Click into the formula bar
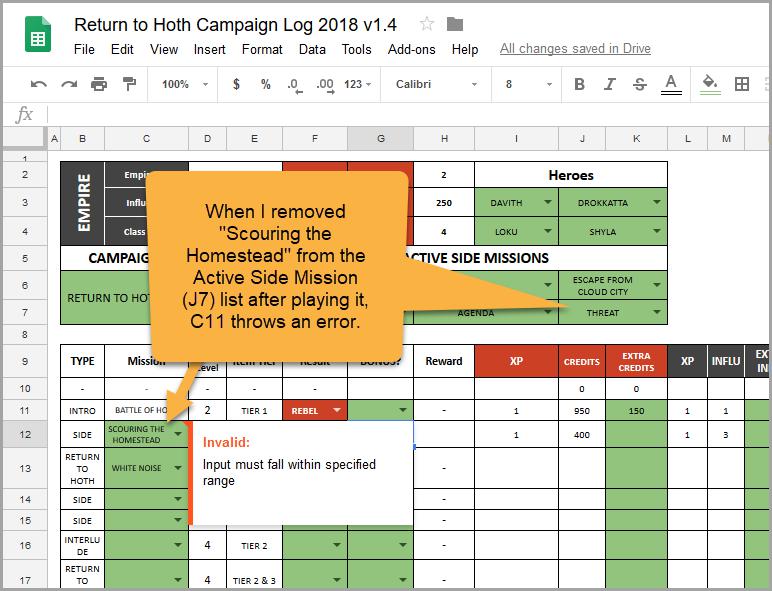 tap(409, 115)
